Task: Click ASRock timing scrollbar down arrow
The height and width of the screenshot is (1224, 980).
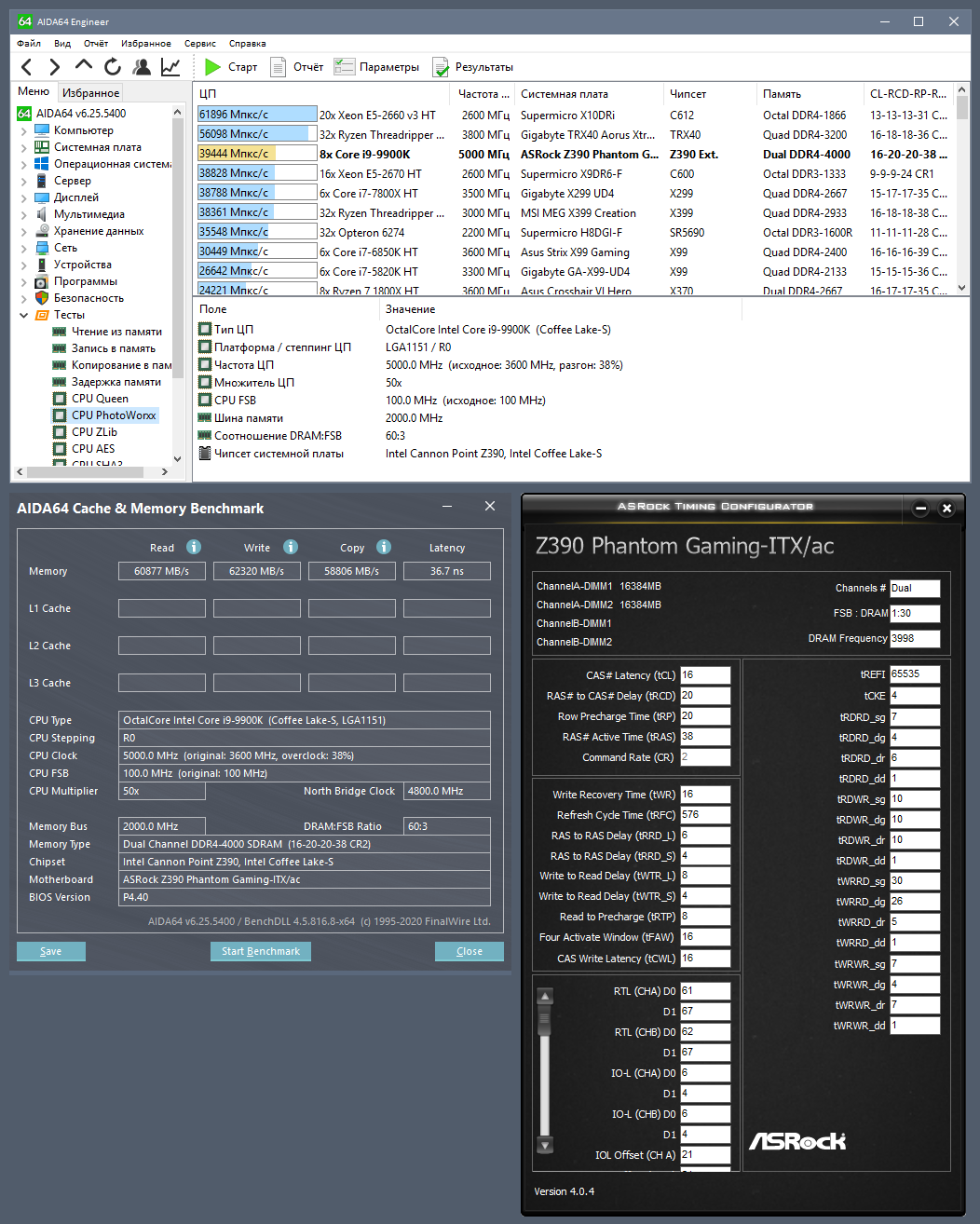Action: (546, 1145)
